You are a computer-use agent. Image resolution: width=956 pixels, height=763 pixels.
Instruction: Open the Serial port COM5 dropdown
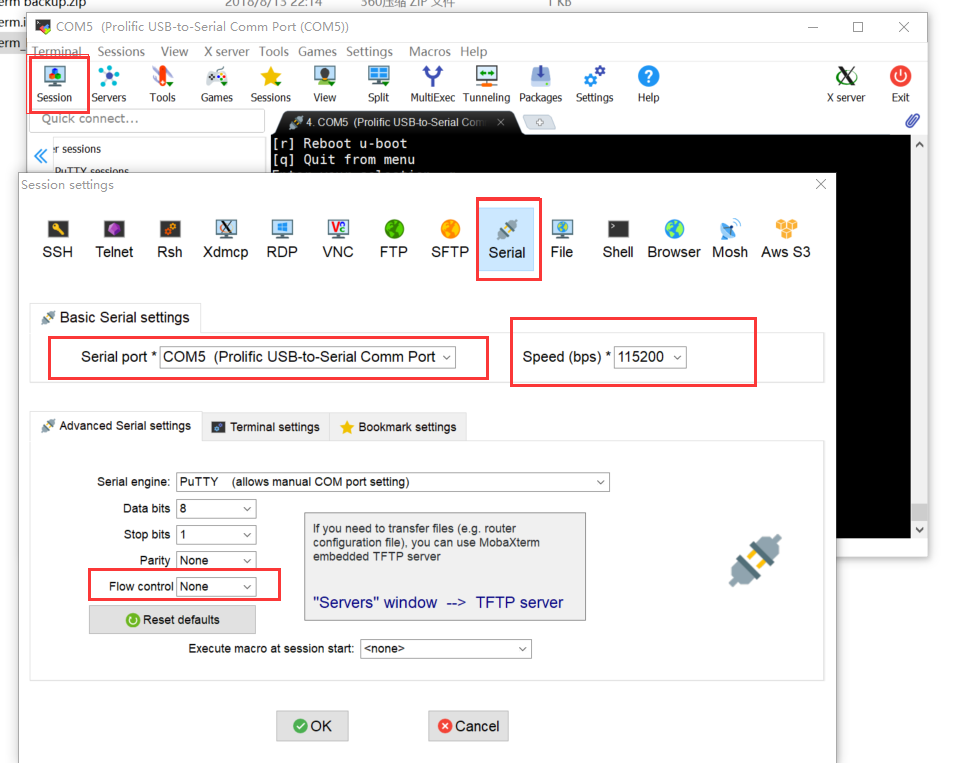tap(307, 357)
